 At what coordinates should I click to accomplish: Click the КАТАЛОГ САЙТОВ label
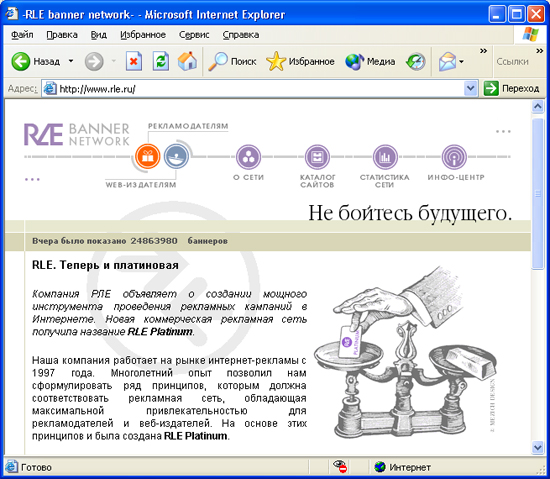click(x=317, y=181)
